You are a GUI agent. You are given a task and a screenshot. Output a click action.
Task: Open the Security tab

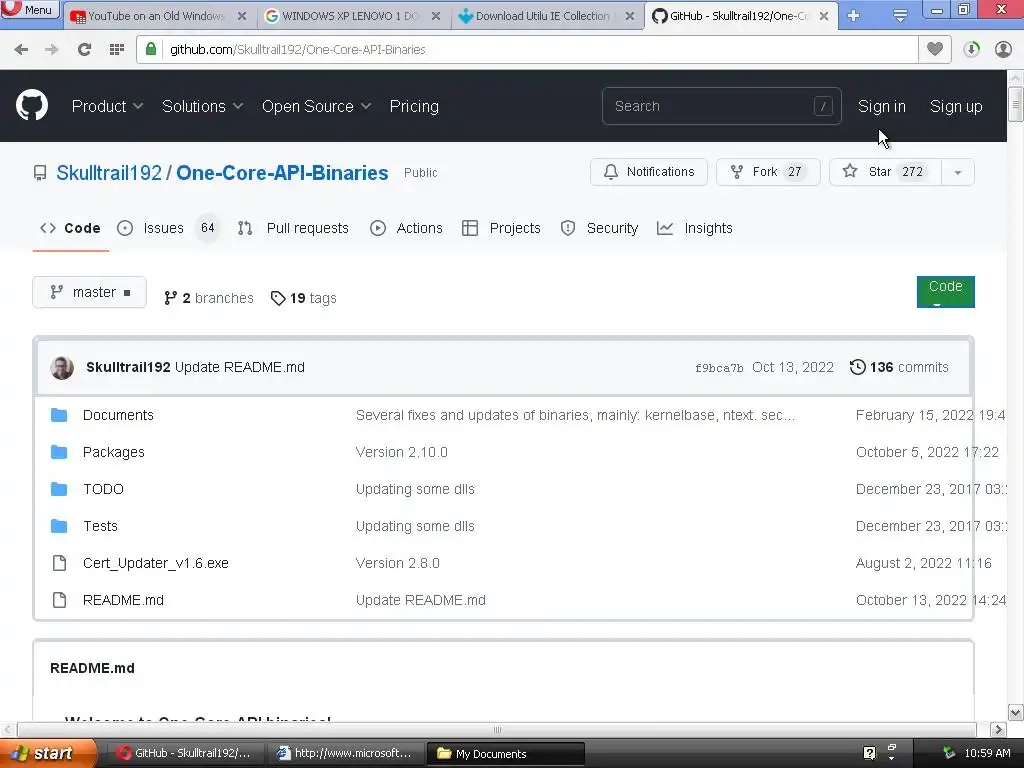point(599,228)
